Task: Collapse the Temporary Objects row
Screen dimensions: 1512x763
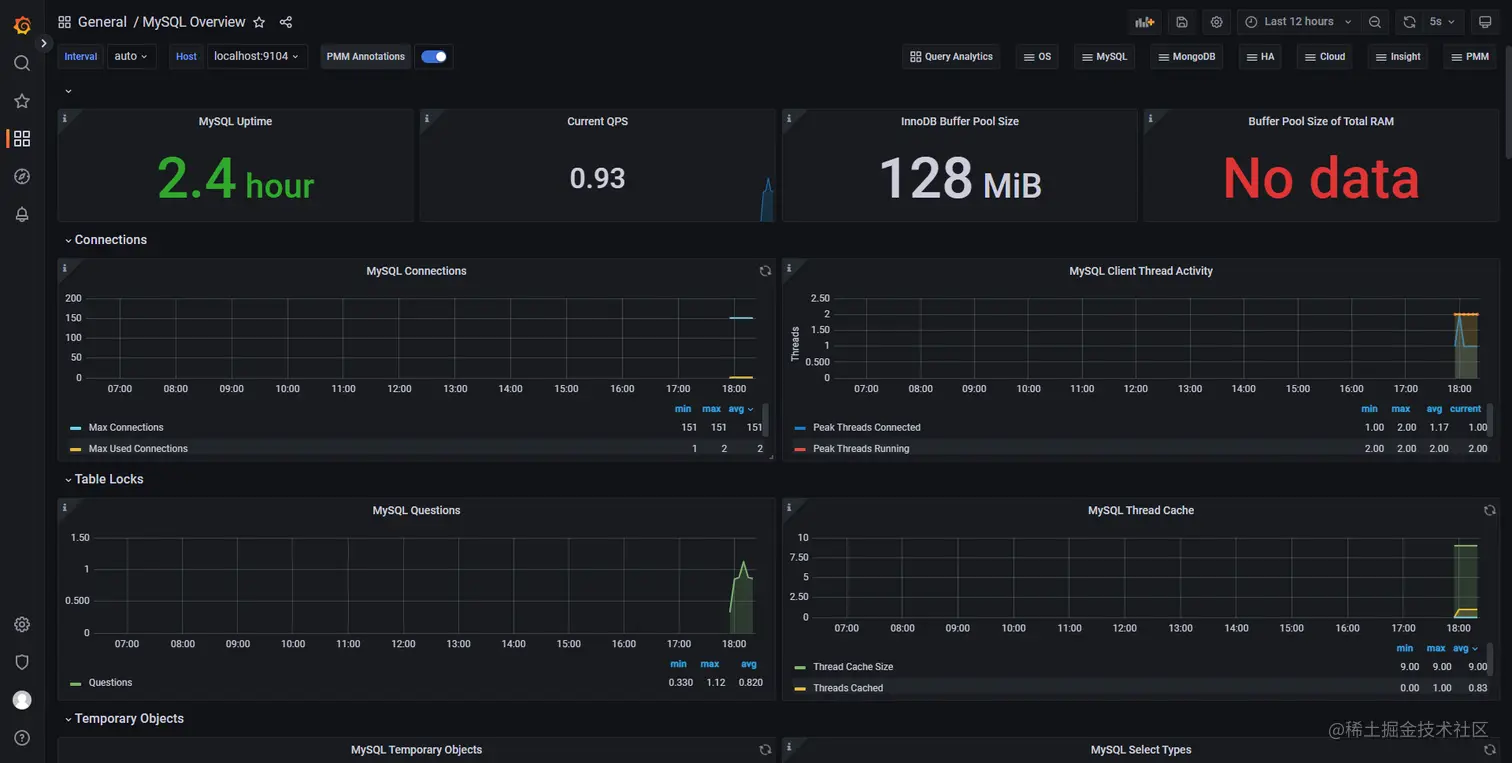Action: point(124,719)
